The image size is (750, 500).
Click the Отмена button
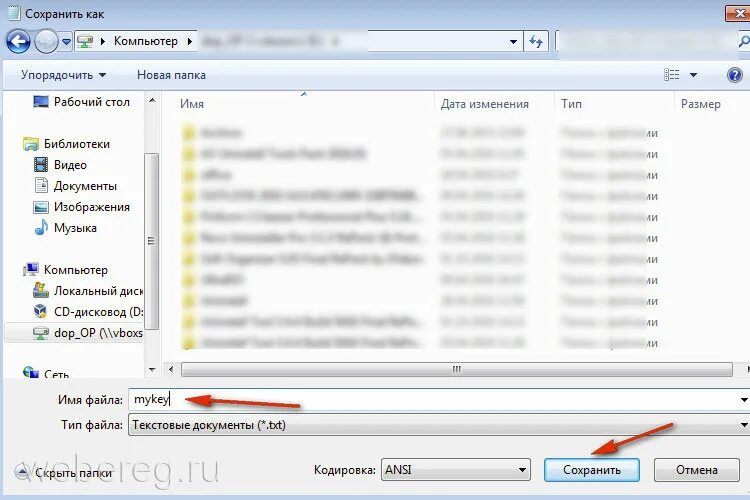coord(696,470)
